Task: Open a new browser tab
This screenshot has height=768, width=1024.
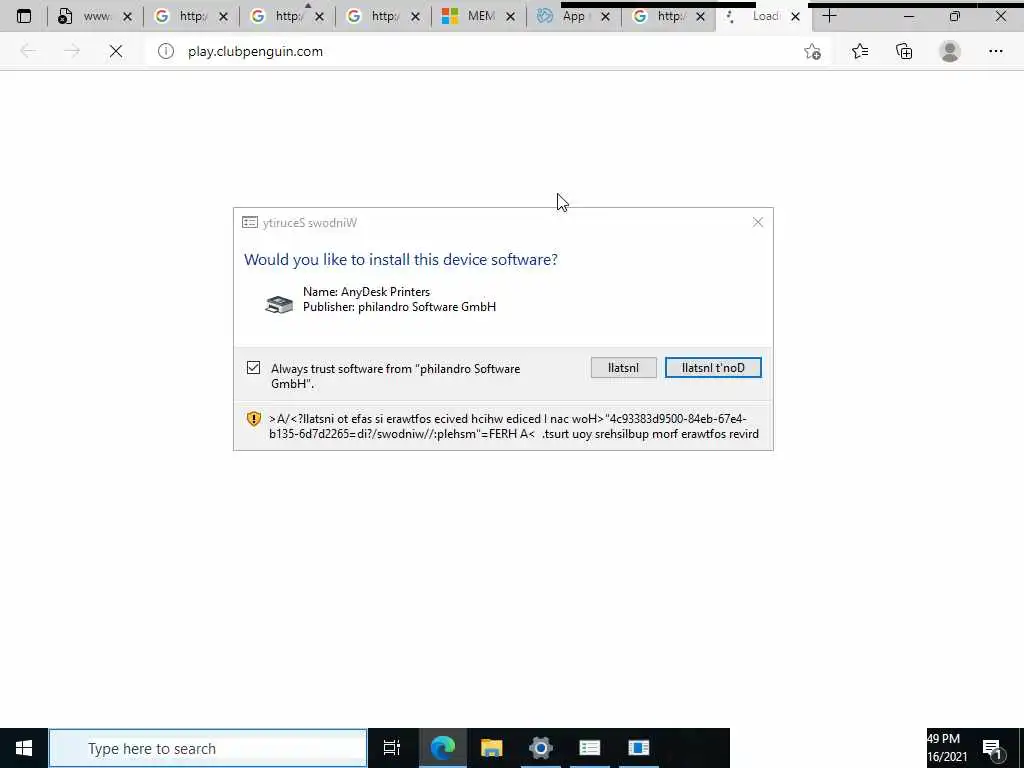Action: tap(829, 16)
